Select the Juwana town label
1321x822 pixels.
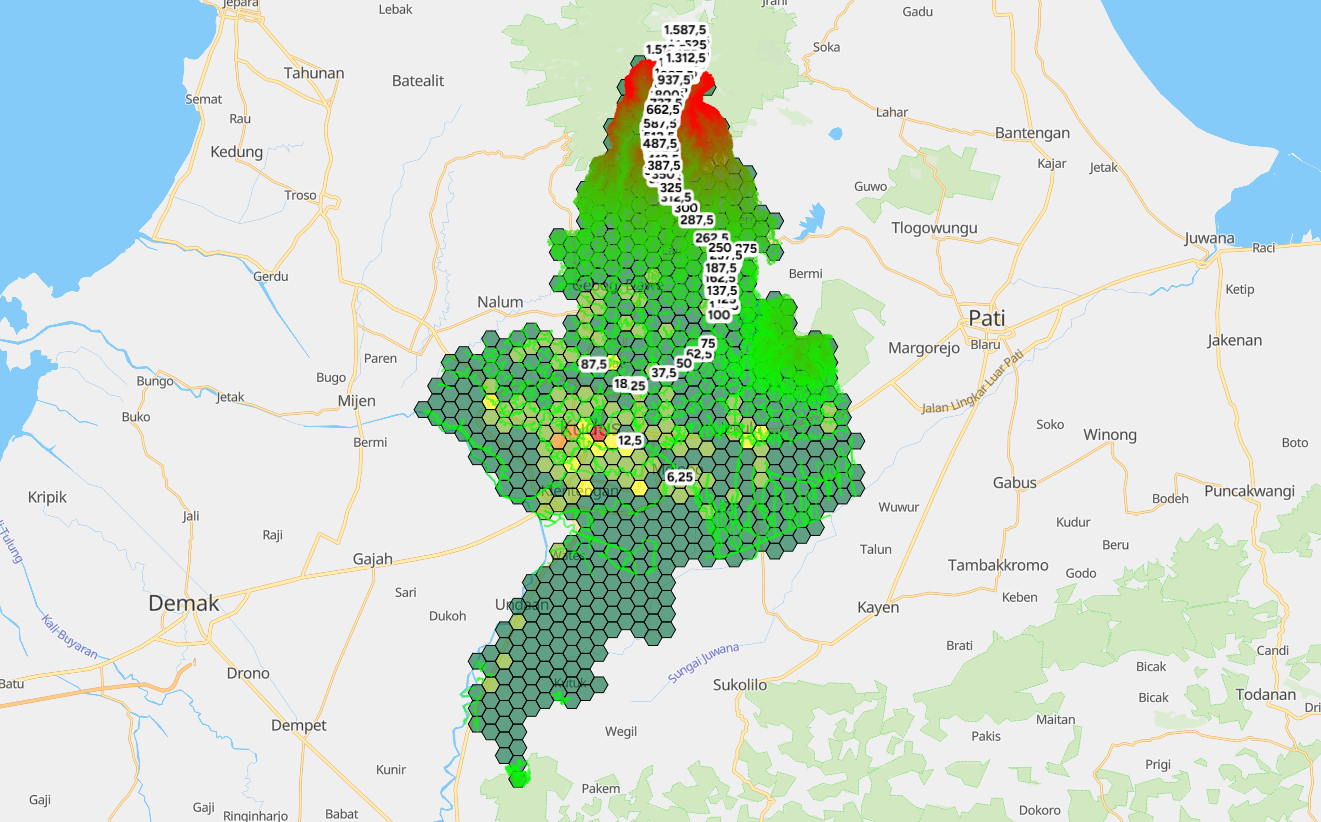(1209, 238)
